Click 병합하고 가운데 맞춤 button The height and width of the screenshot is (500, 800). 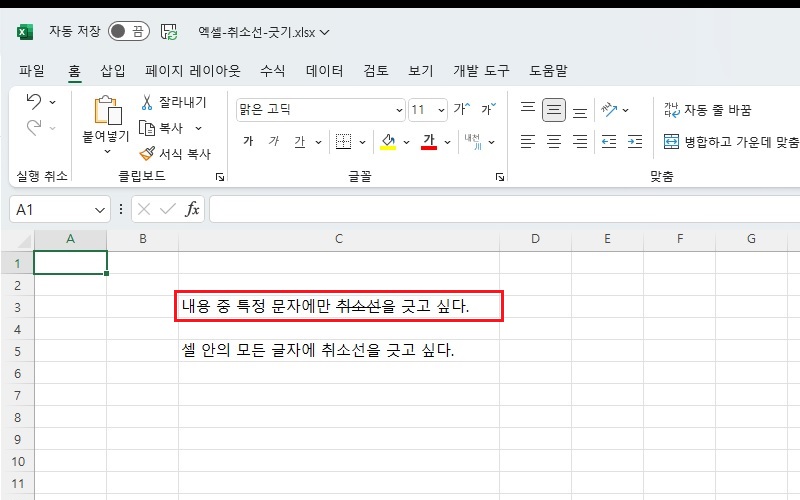click(731, 142)
